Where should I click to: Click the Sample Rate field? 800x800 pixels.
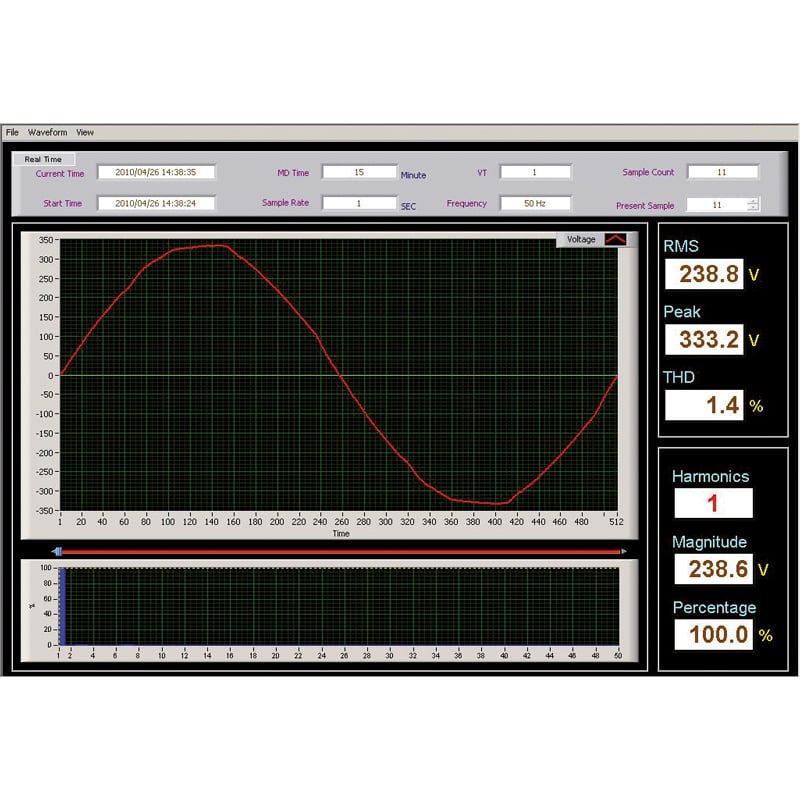pos(359,203)
